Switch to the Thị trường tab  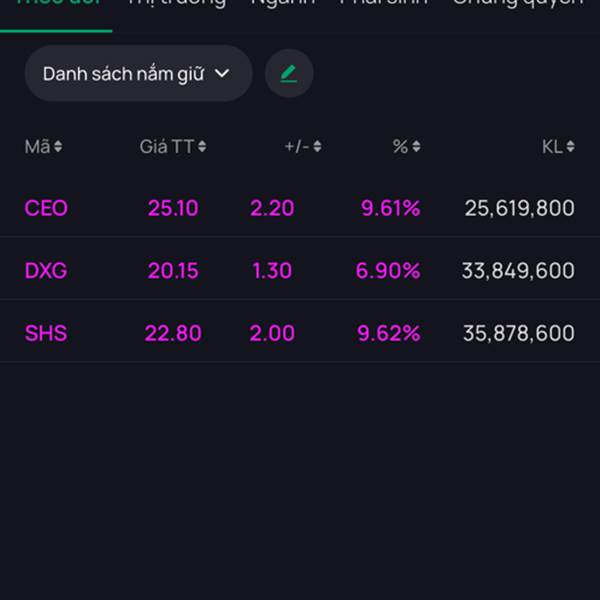pos(176,4)
